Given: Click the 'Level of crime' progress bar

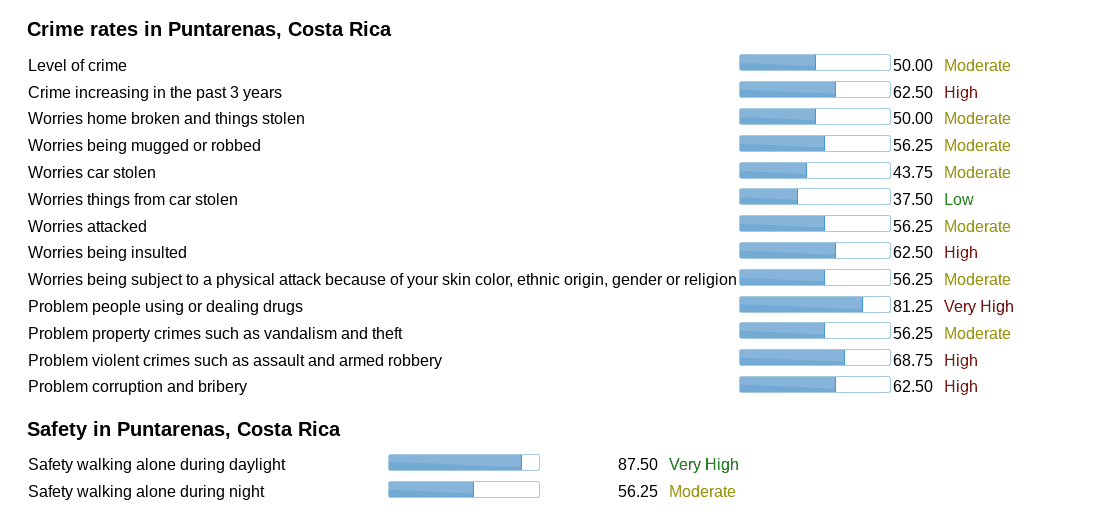Looking at the screenshot, I should tap(814, 63).
